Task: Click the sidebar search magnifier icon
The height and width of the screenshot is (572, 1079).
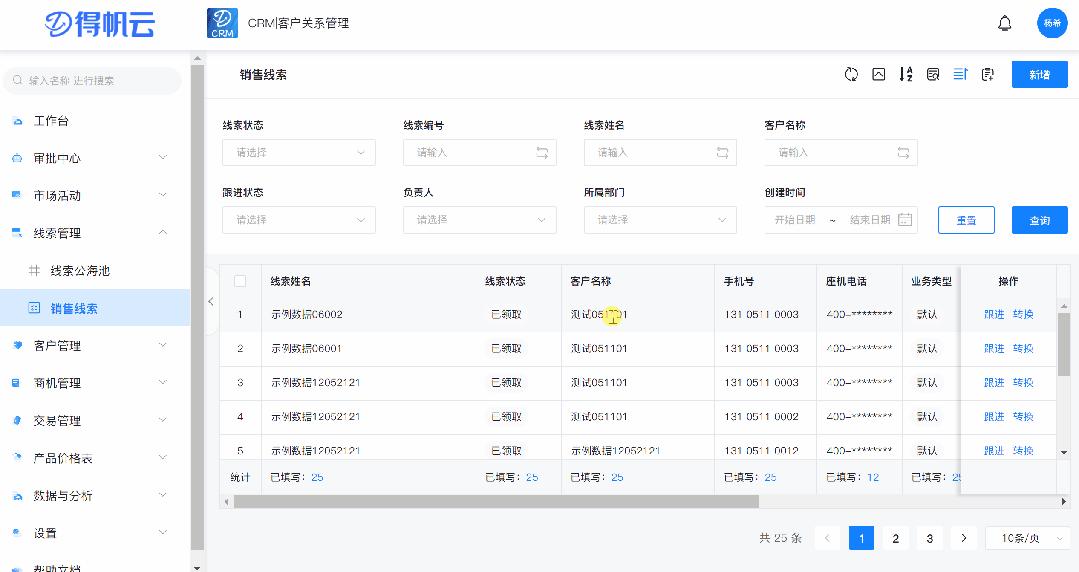Action: pyautogui.click(x=18, y=81)
